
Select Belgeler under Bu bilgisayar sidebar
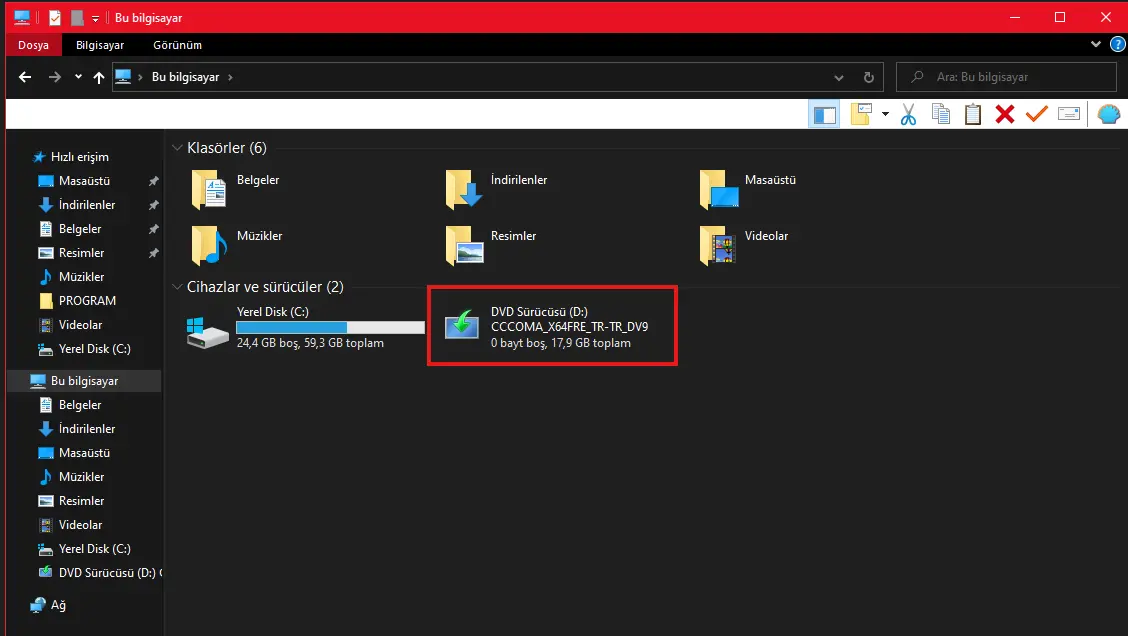click(x=80, y=405)
